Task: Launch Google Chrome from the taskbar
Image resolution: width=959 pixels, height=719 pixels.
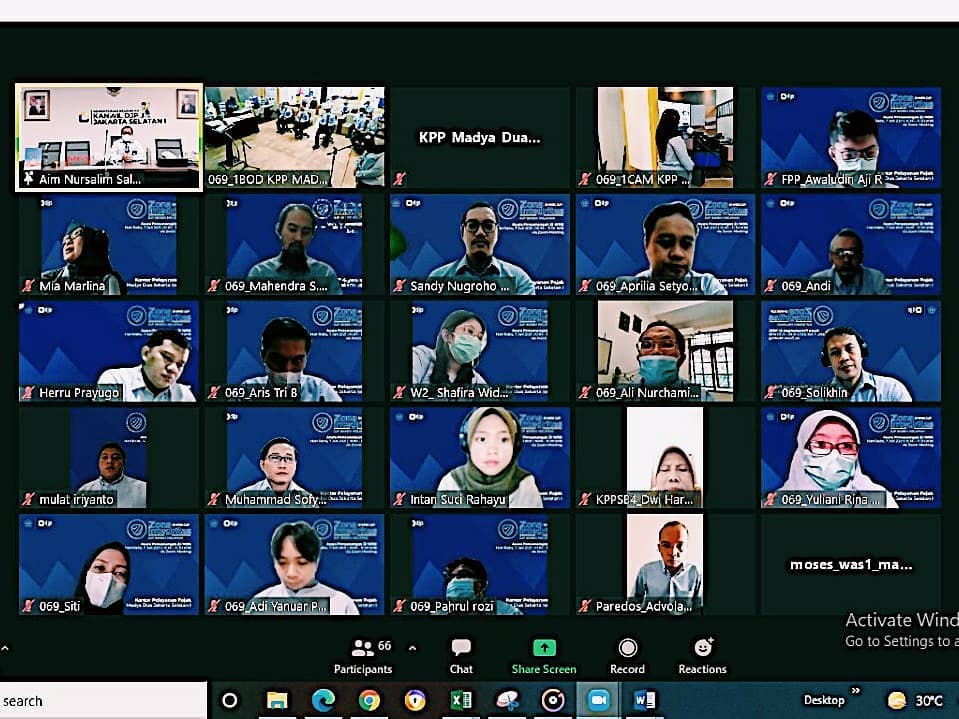Action: [369, 700]
